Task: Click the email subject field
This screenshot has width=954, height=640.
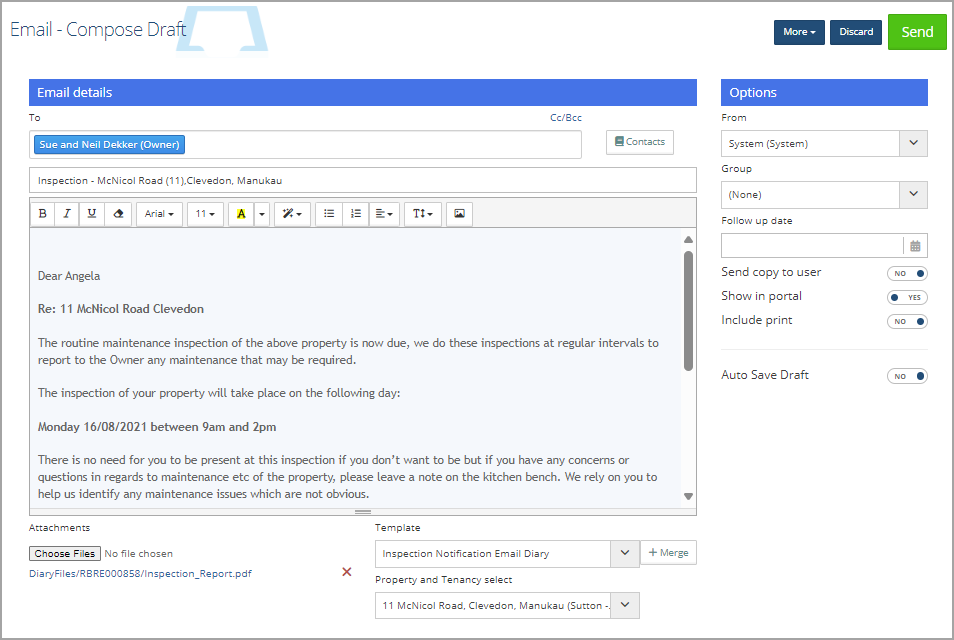Action: pos(363,180)
